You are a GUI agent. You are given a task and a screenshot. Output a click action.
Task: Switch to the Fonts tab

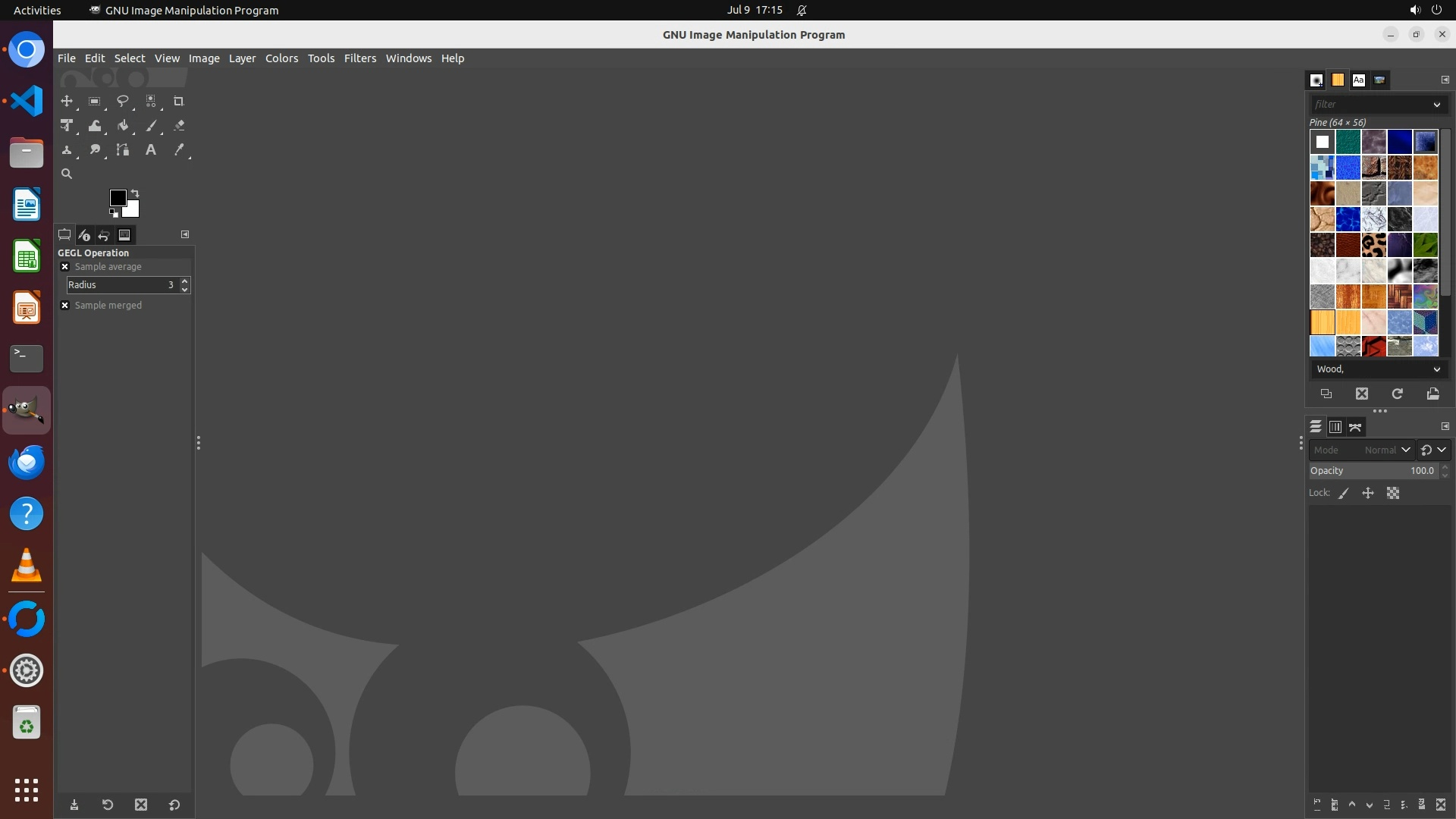(1358, 80)
